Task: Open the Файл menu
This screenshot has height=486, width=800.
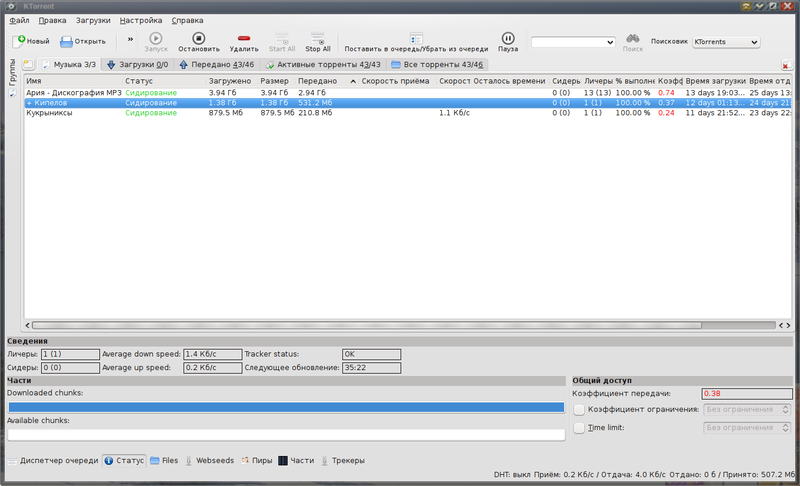Action: [19, 20]
